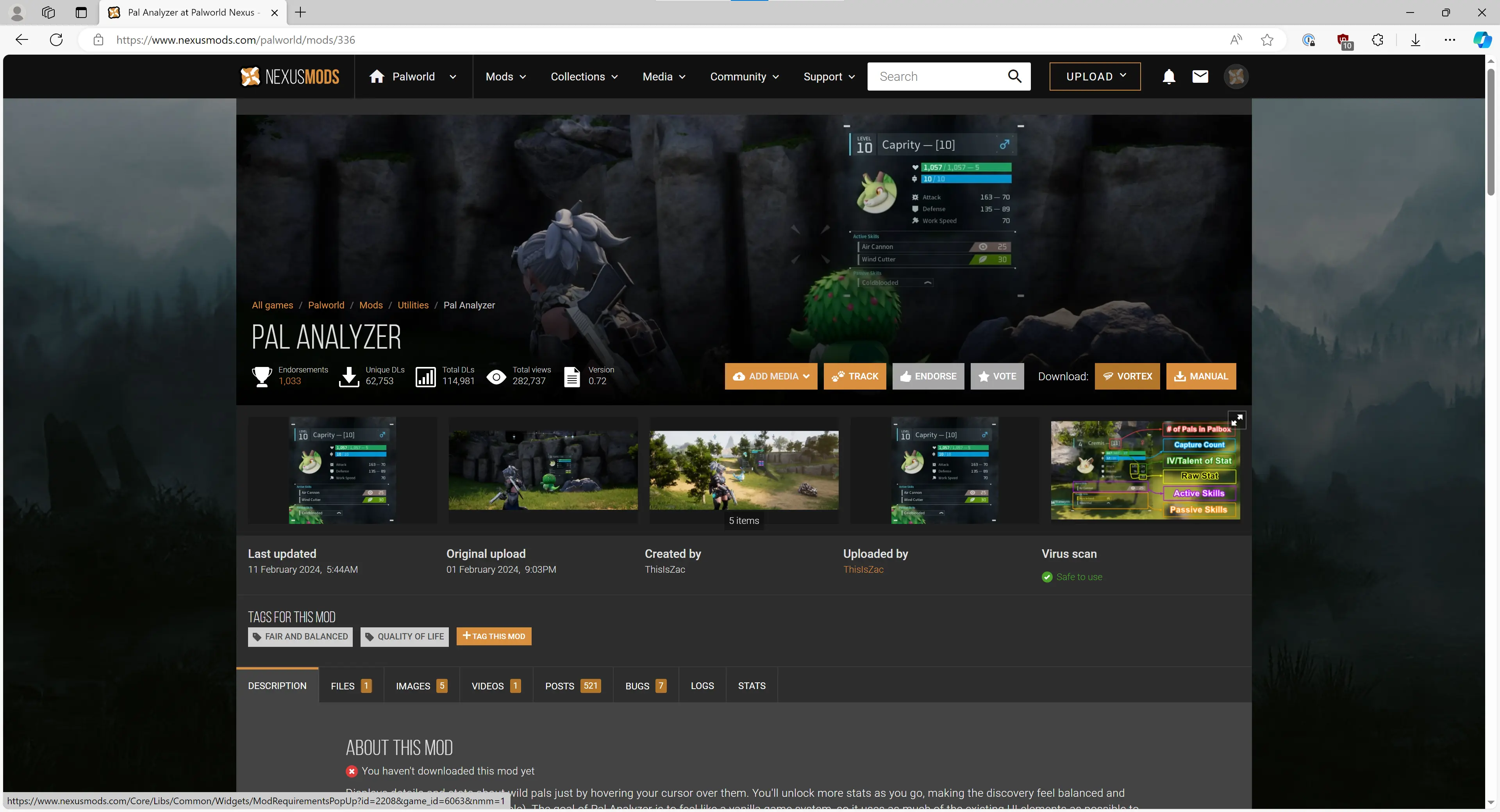The width and height of the screenshot is (1500, 812).
Task: Click the QUALITY OF LIFE tag
Action: pos(405,636)
